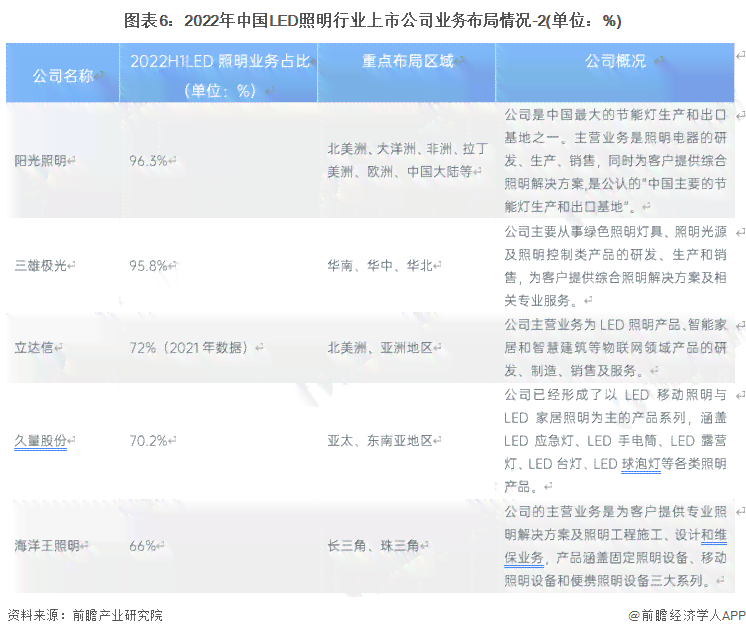
Task: Click the 66% value cell
Action: (142, 546)
